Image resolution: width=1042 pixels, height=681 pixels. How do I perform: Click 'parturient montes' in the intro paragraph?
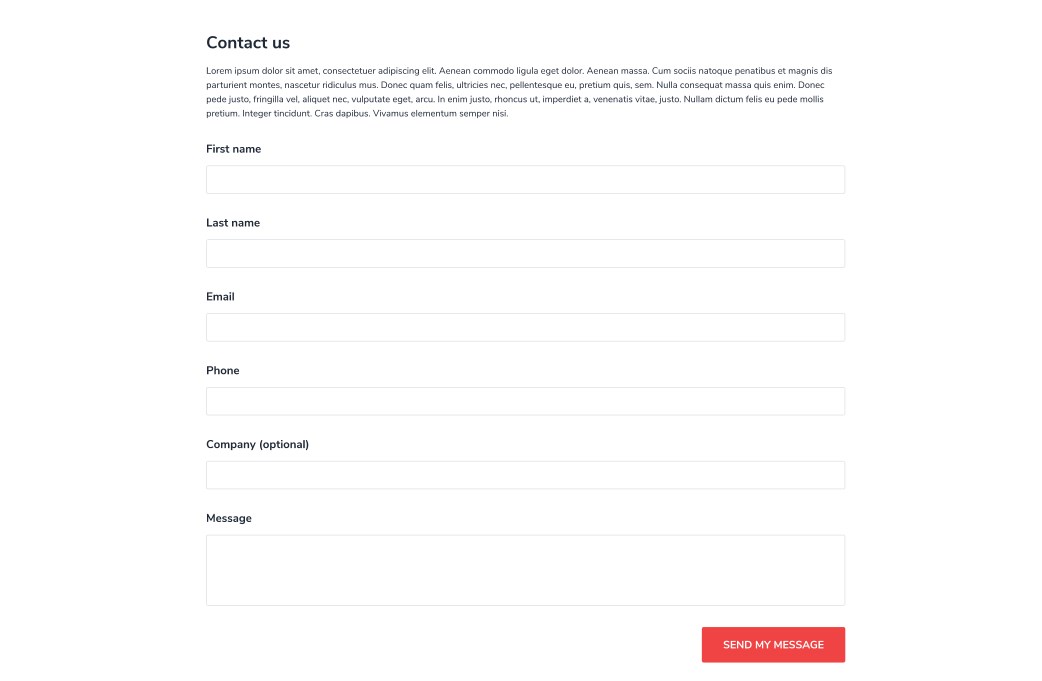pyautogui.click(x=243, y=85)
